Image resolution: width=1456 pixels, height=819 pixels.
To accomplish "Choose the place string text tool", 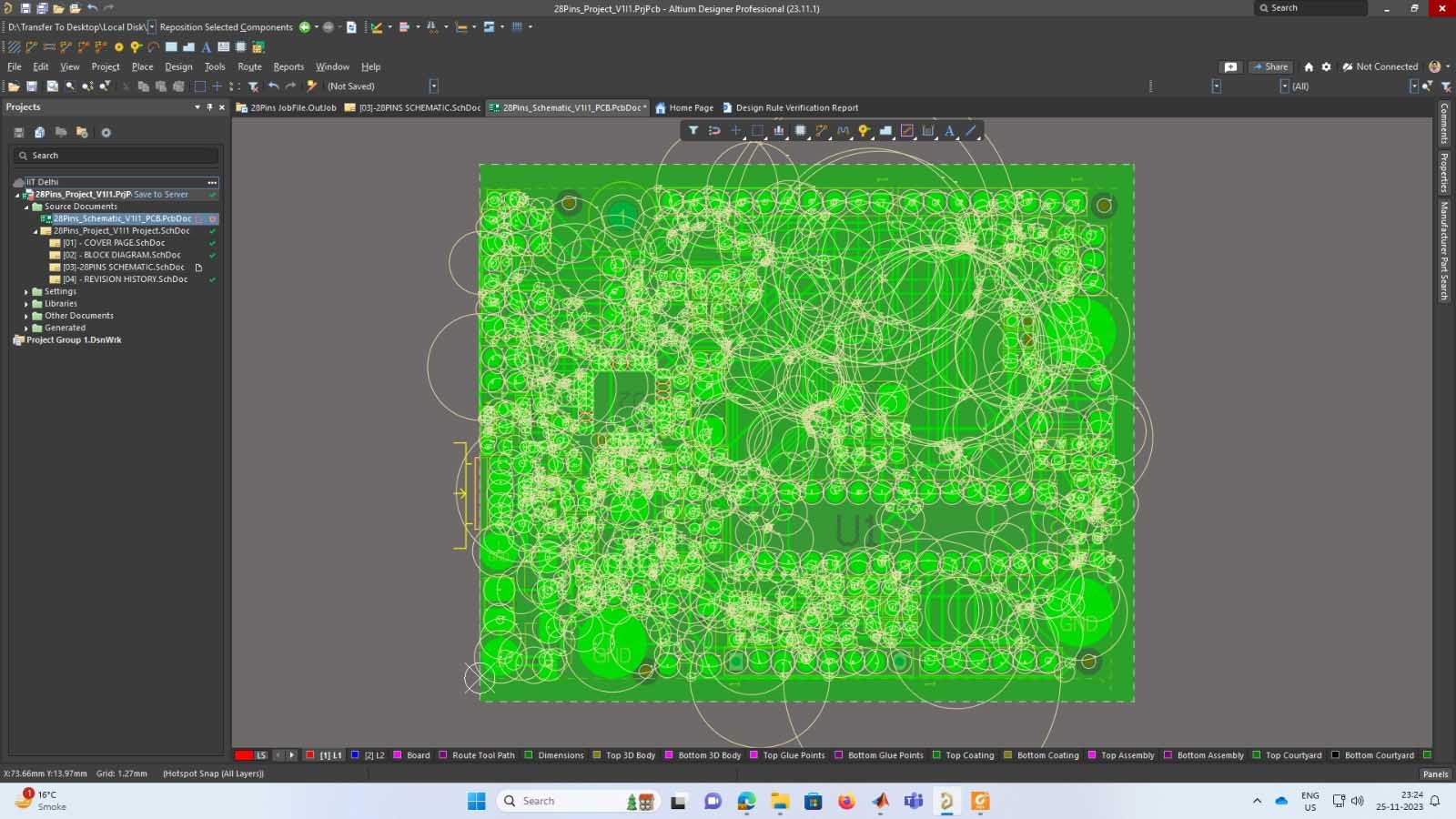I will click(x=949, y=131).
